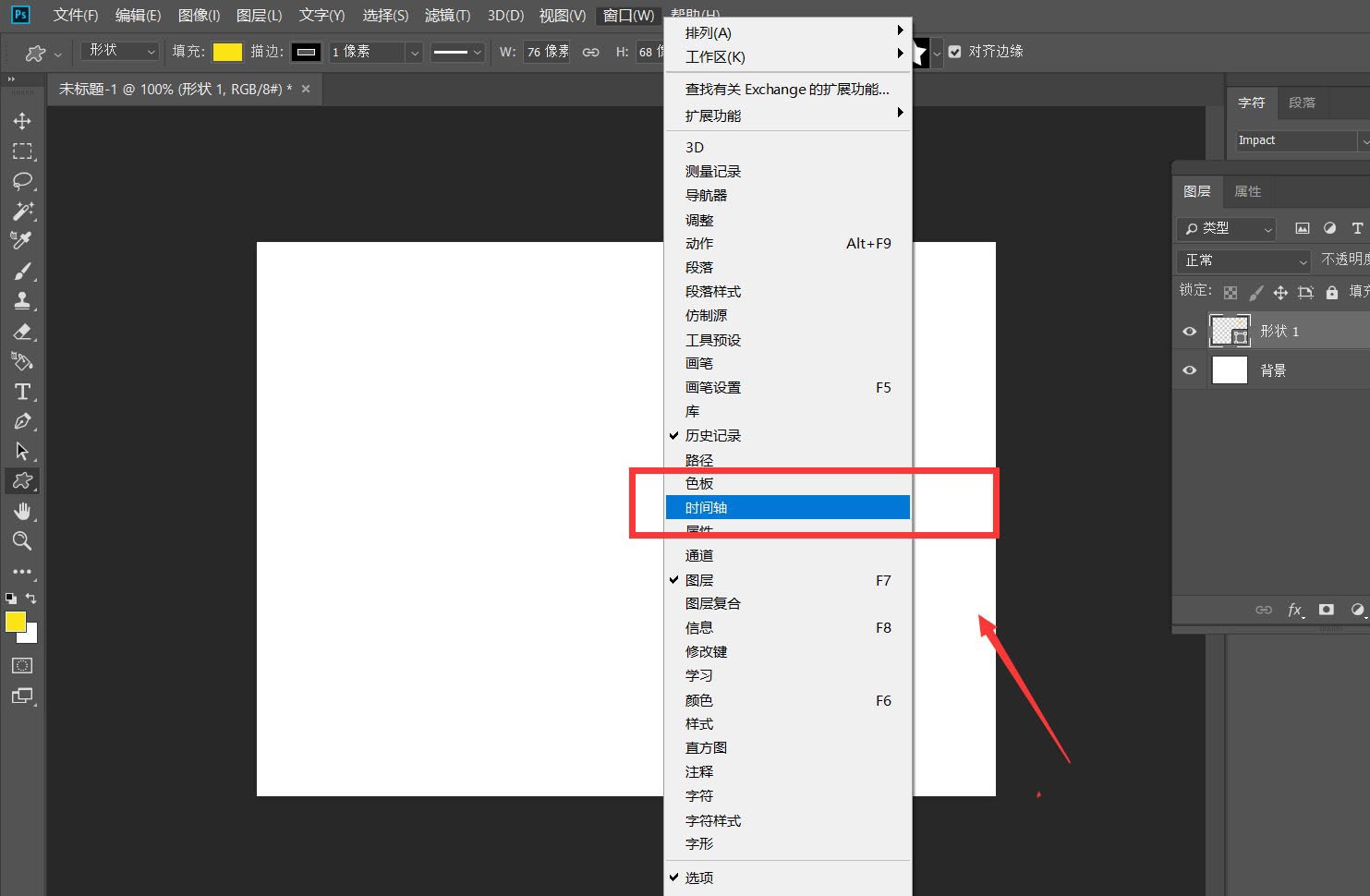Screen dimensions: 1370x896
Task: Open the layer blend mode 正常 dropdown
Action: (x=1244, y=260)
